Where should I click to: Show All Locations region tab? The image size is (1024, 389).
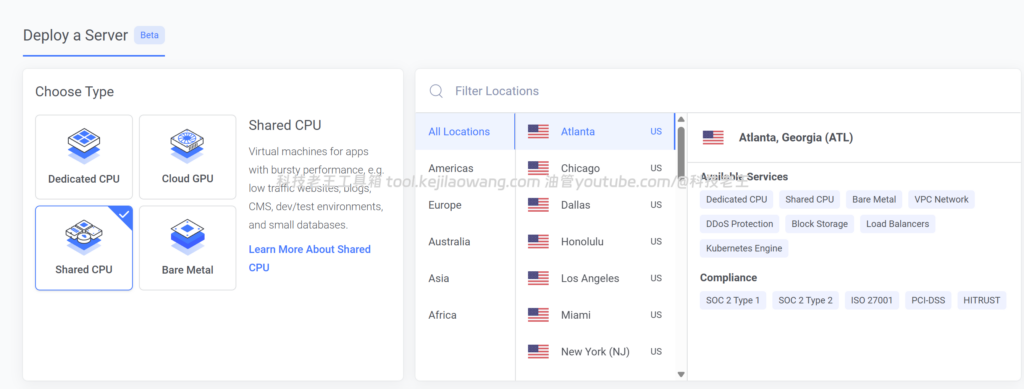point(465,131)
